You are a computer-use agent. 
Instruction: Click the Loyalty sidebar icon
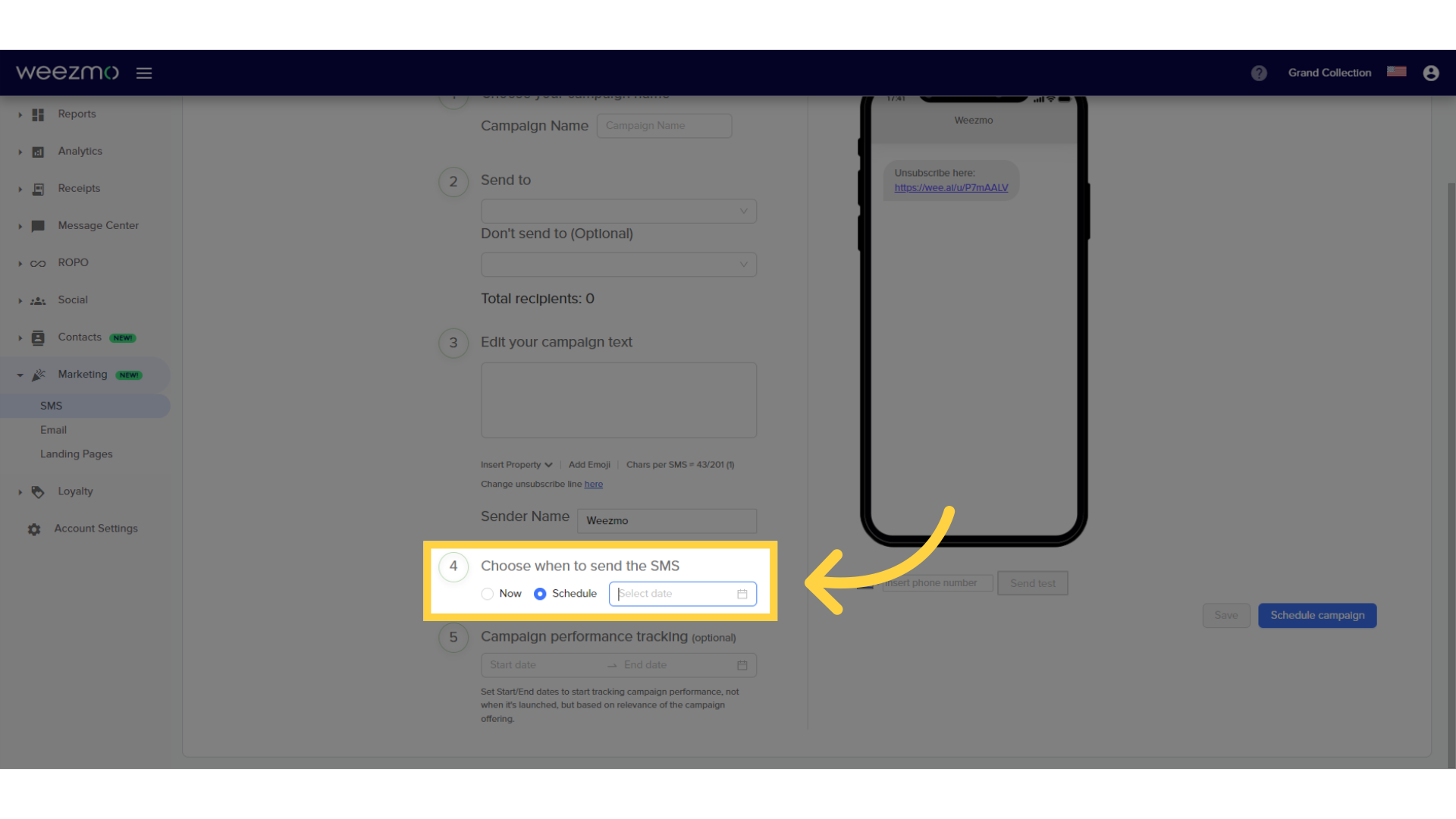[37, 491]
